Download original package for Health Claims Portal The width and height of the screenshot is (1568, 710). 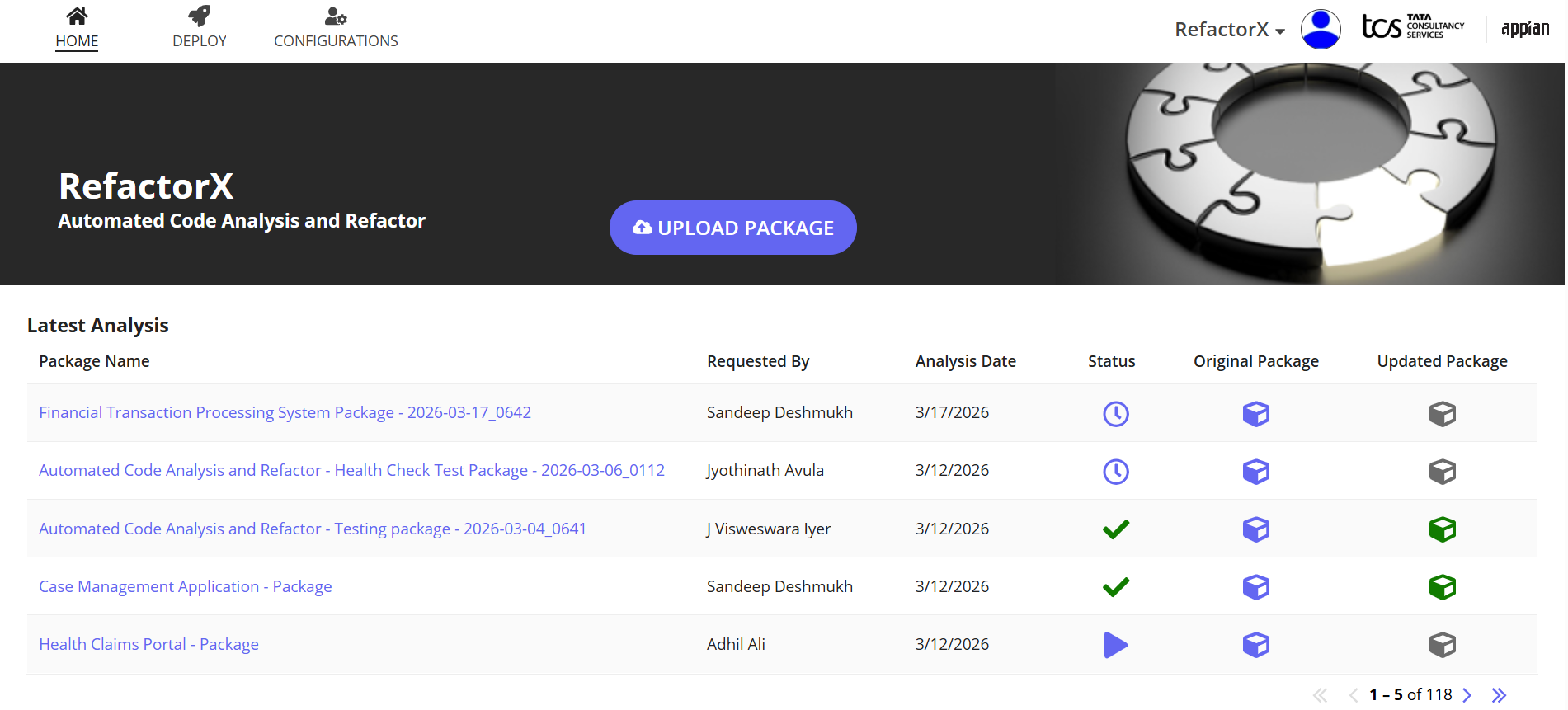pos(1255,645)
